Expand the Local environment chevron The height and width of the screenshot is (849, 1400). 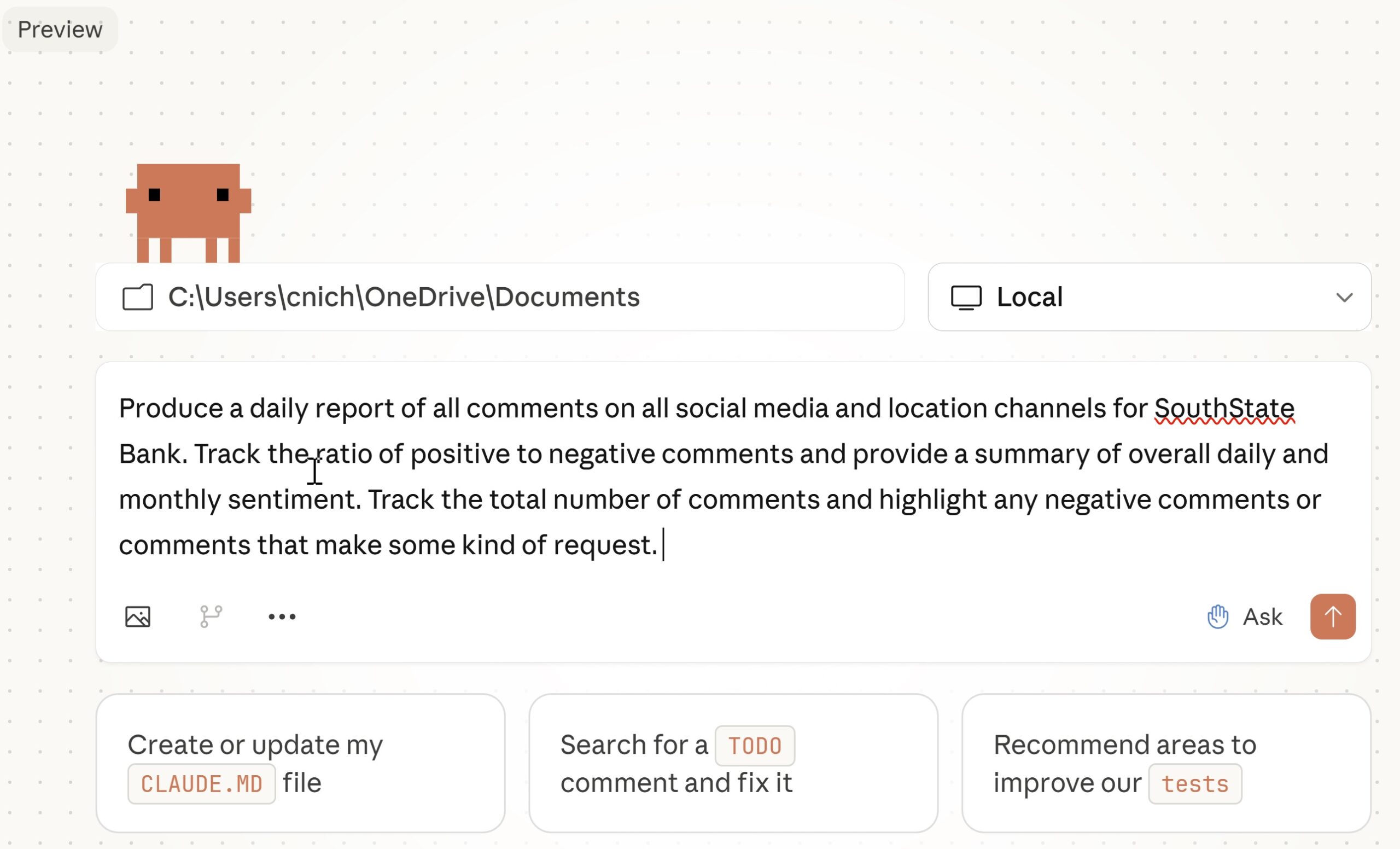pos(1344,297)
